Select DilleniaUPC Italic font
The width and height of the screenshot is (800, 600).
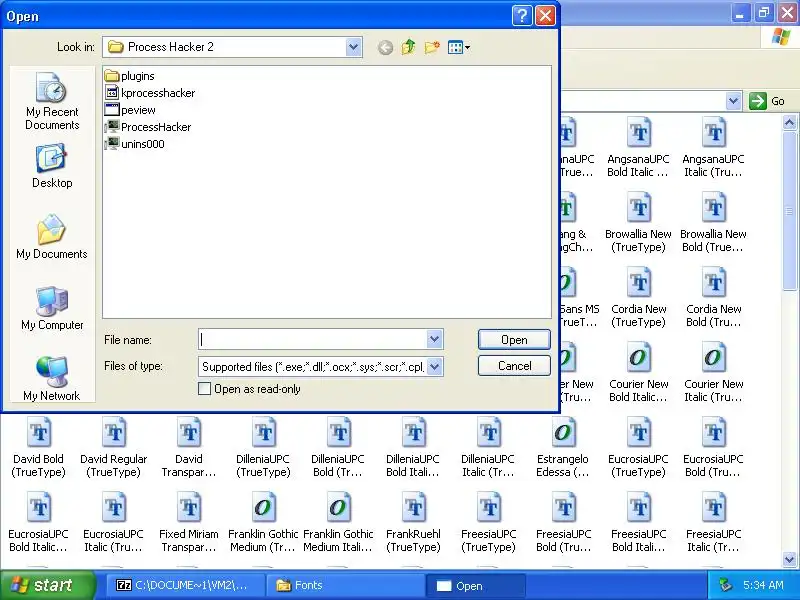[488, 447]
